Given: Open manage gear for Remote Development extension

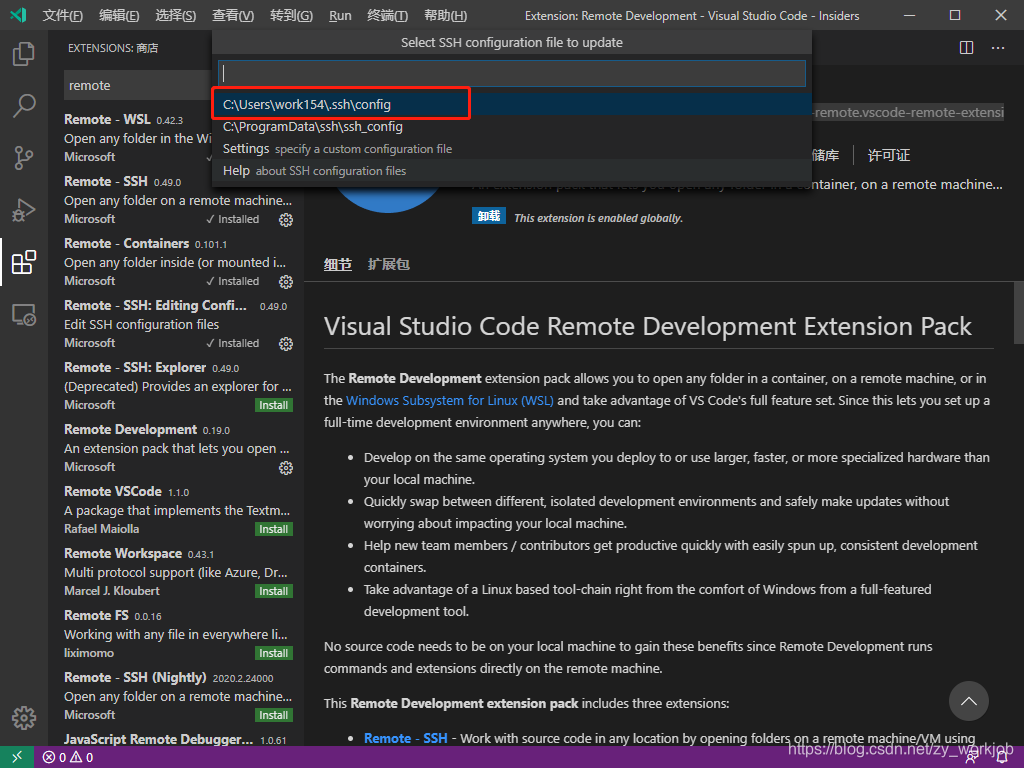Looking at the screenshot, I should (x=286, y=468).
